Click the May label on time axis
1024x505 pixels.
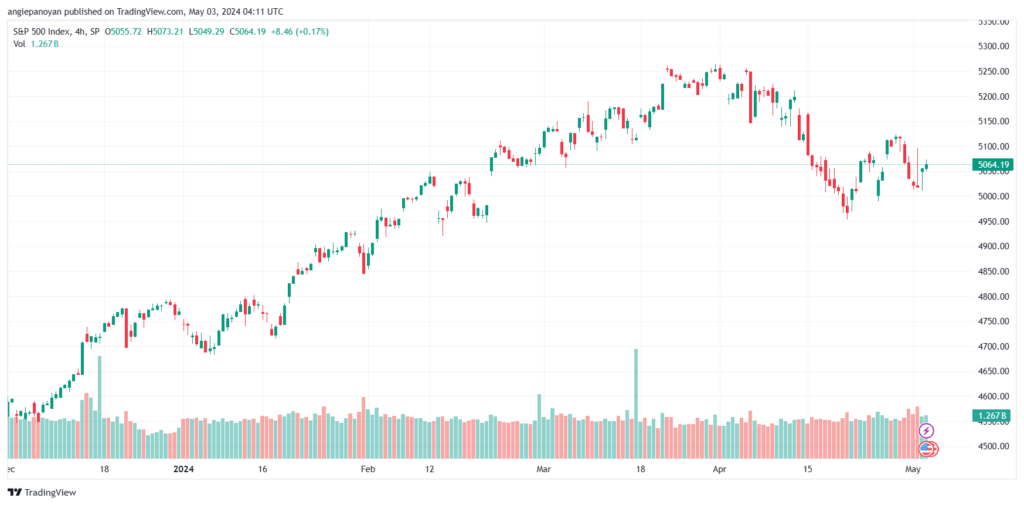coord(914,469)
